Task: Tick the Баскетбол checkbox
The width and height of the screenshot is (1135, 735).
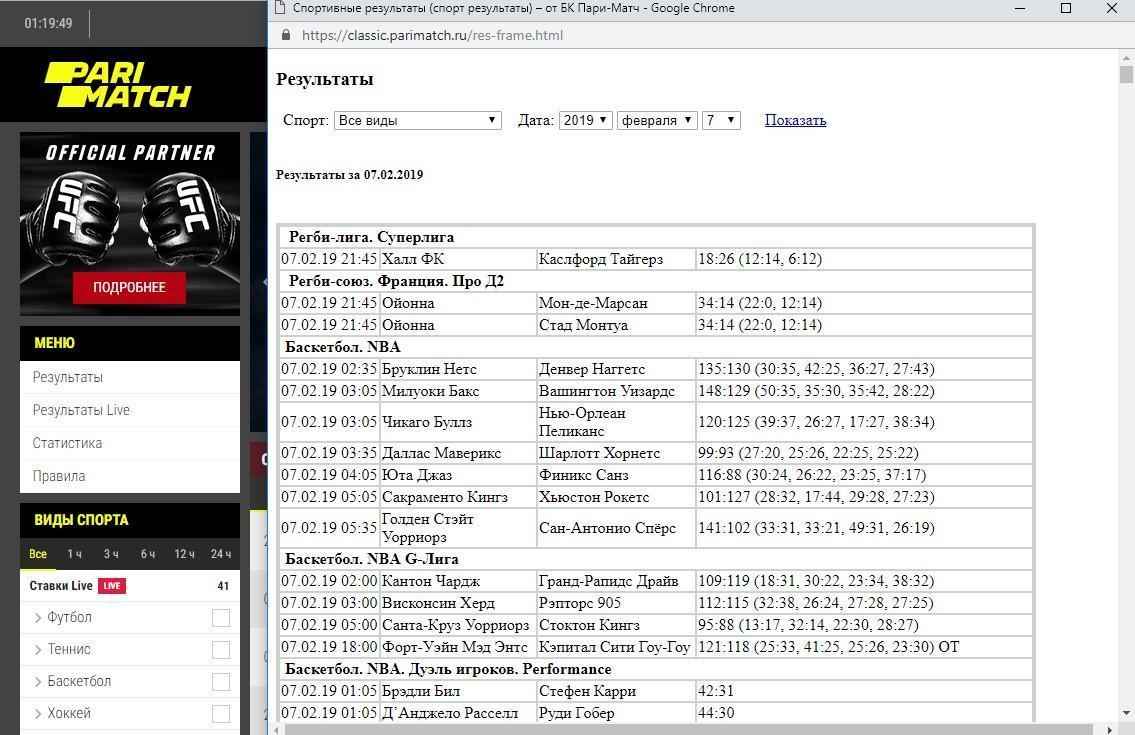Action: 221,681
